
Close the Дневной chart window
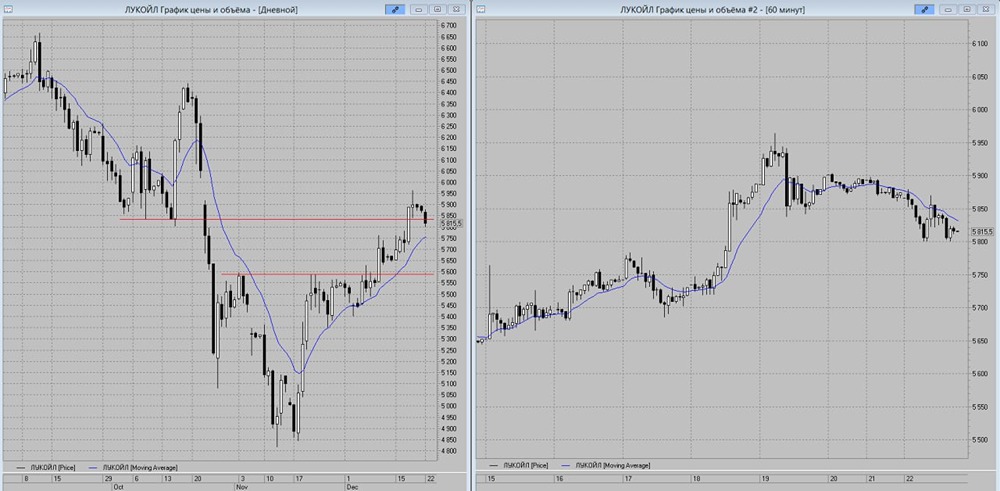(456, 9)
